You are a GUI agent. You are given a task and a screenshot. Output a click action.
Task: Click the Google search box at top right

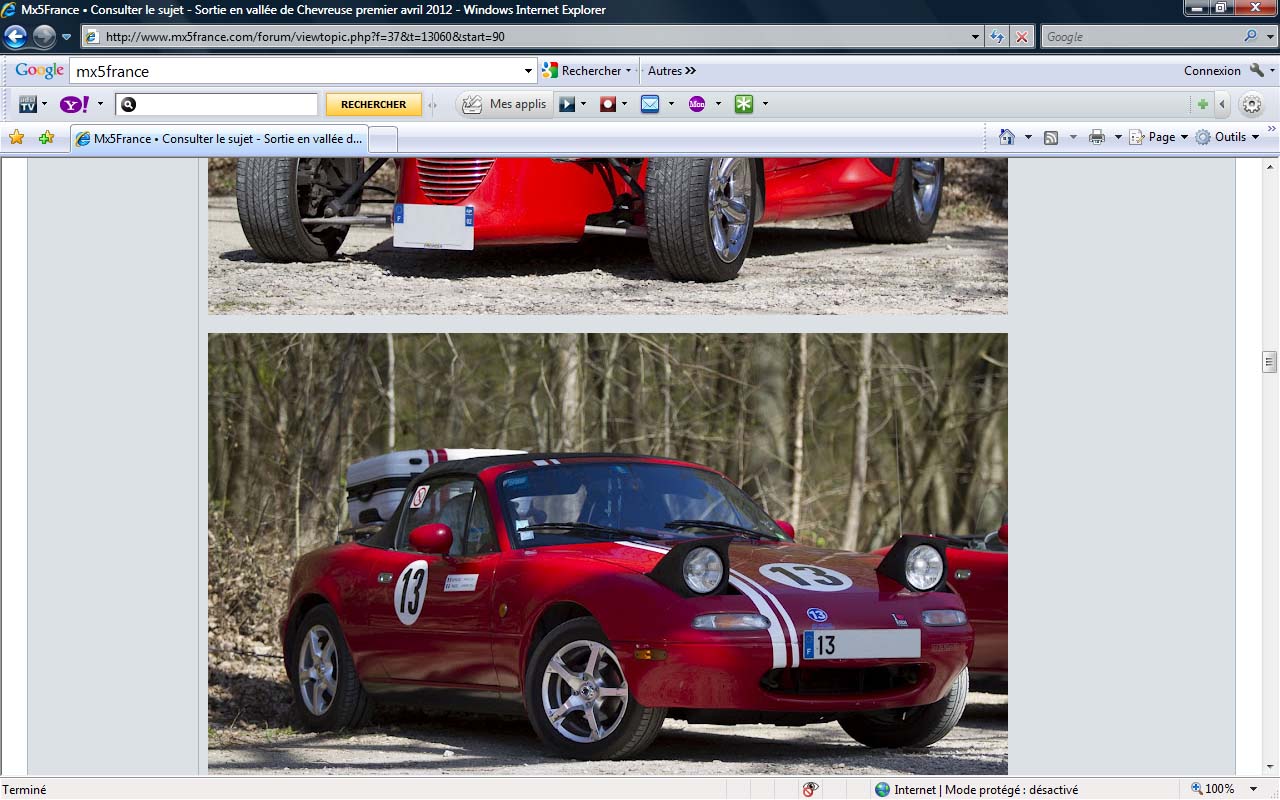pos(1139,37)
